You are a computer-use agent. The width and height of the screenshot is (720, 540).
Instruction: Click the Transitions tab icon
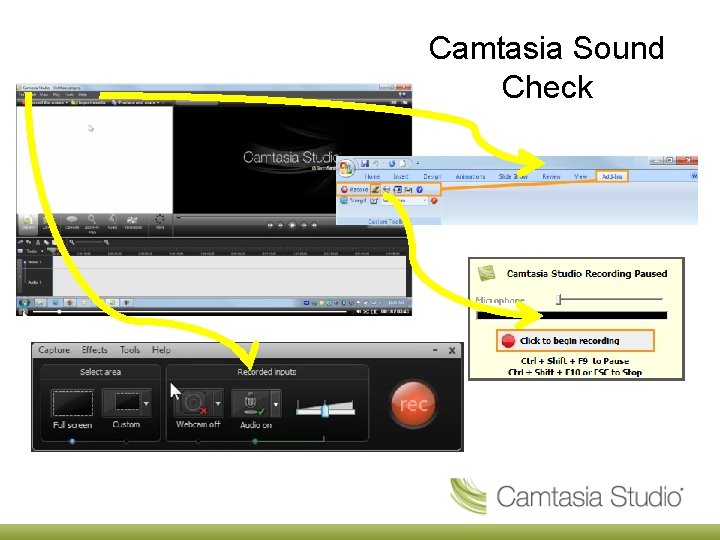(x=133, y=222)
